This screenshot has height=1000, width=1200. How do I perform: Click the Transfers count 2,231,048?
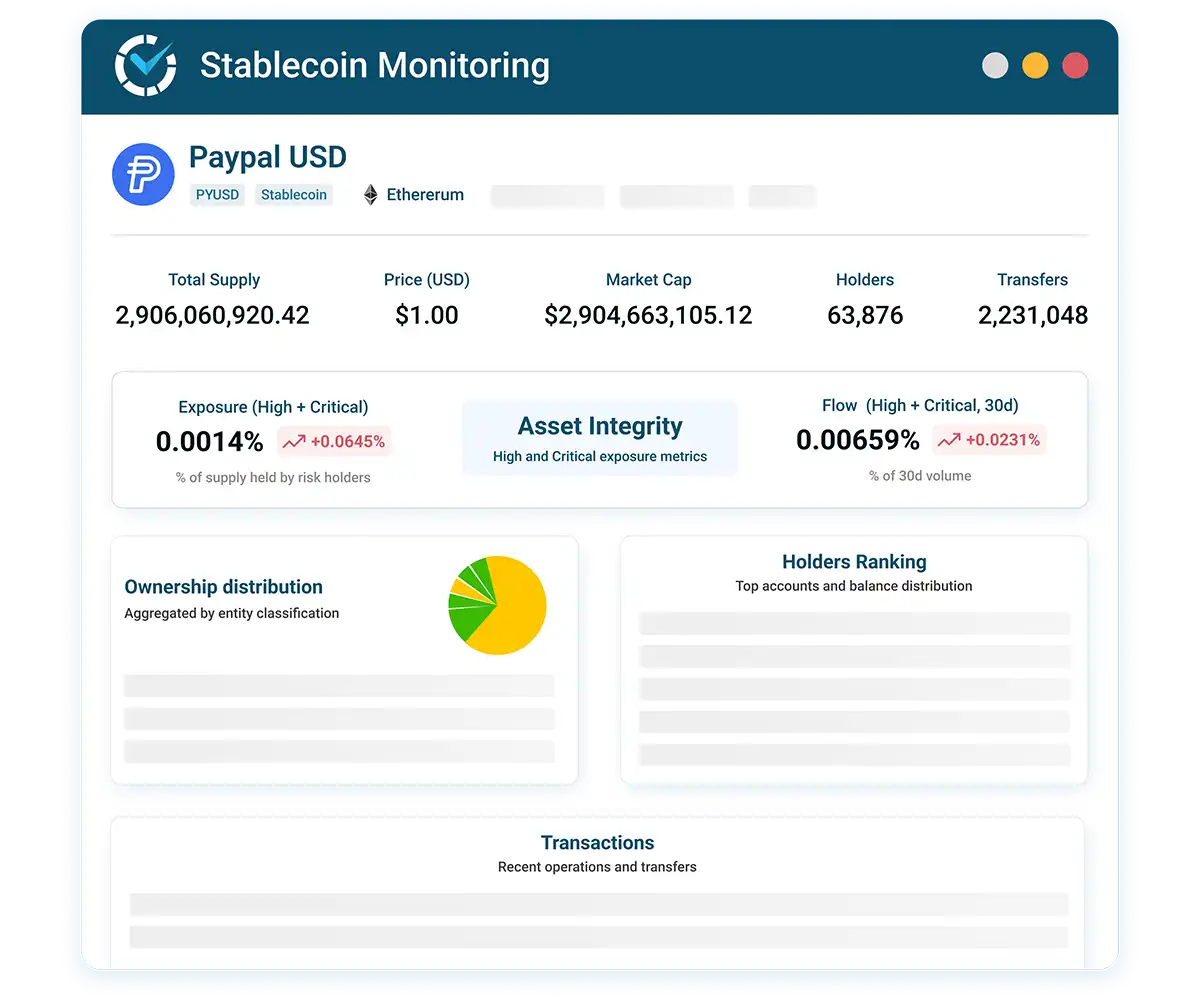point(1033,316)
